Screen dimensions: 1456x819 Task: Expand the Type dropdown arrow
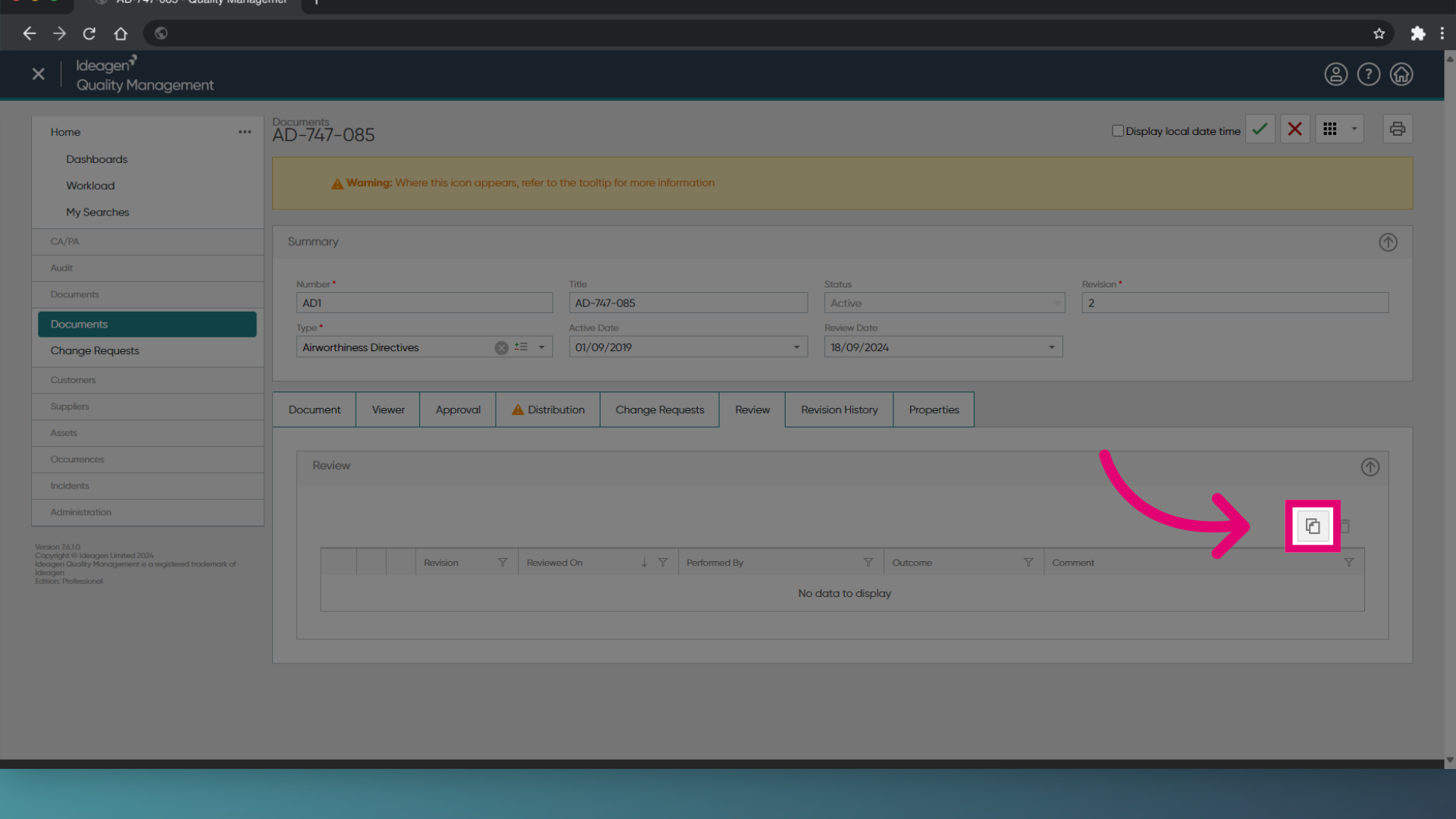tap(541, 347)
